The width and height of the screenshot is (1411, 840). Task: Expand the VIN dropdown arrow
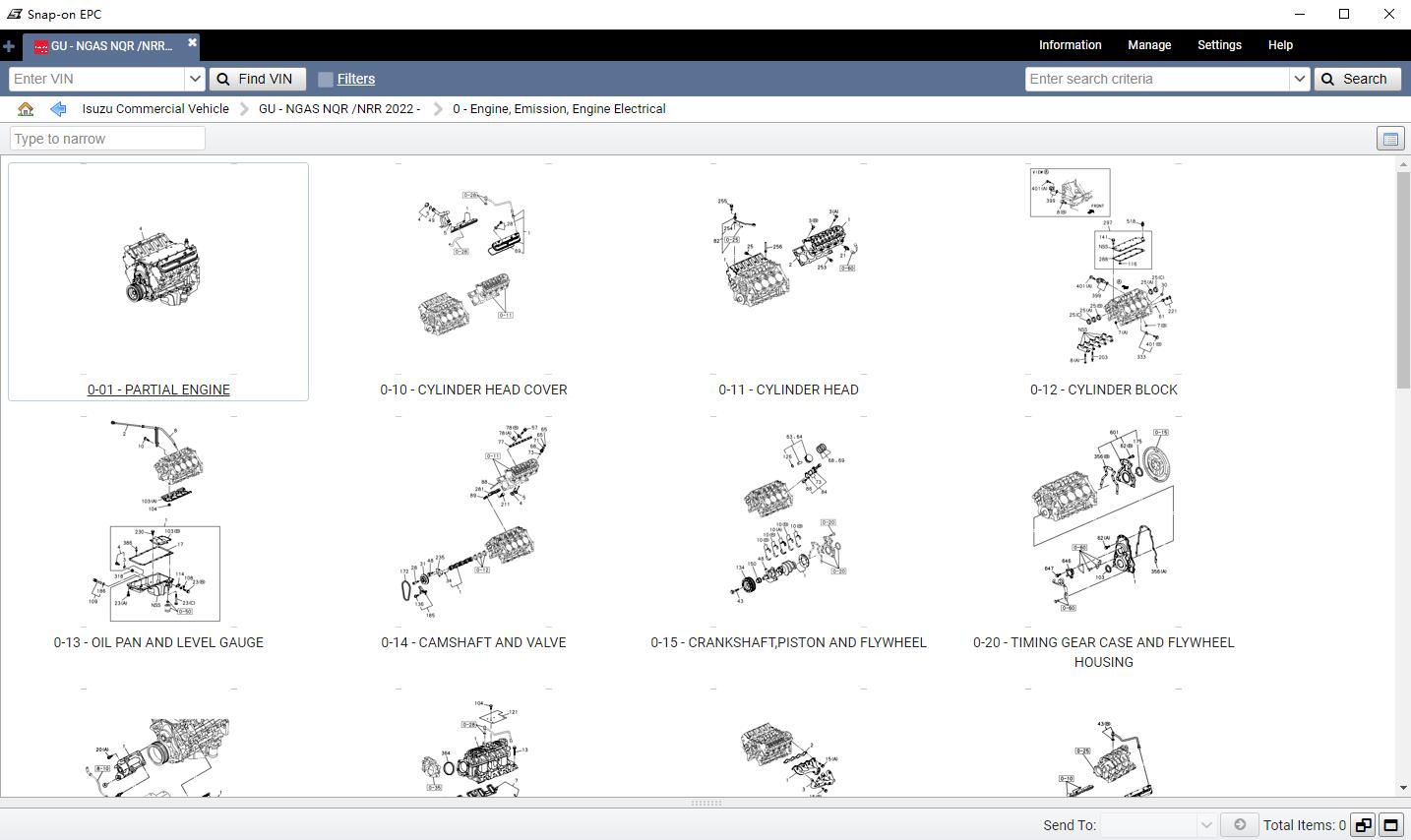pyautogui.click(x=195, y=79)
